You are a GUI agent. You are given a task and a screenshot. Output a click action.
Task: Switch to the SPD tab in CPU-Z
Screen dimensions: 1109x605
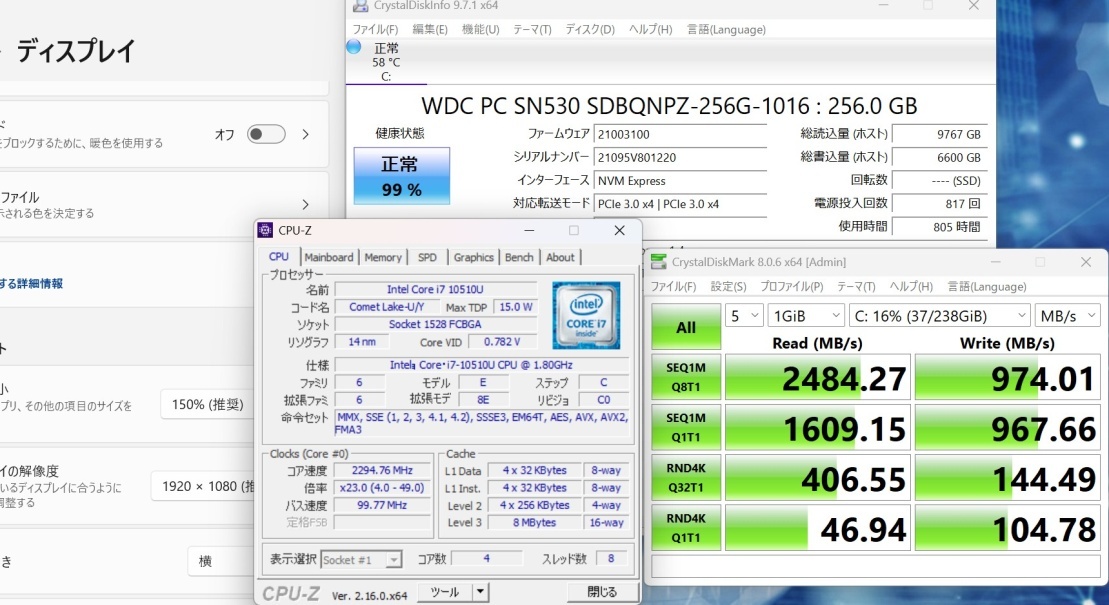click(x=427, y=258)
